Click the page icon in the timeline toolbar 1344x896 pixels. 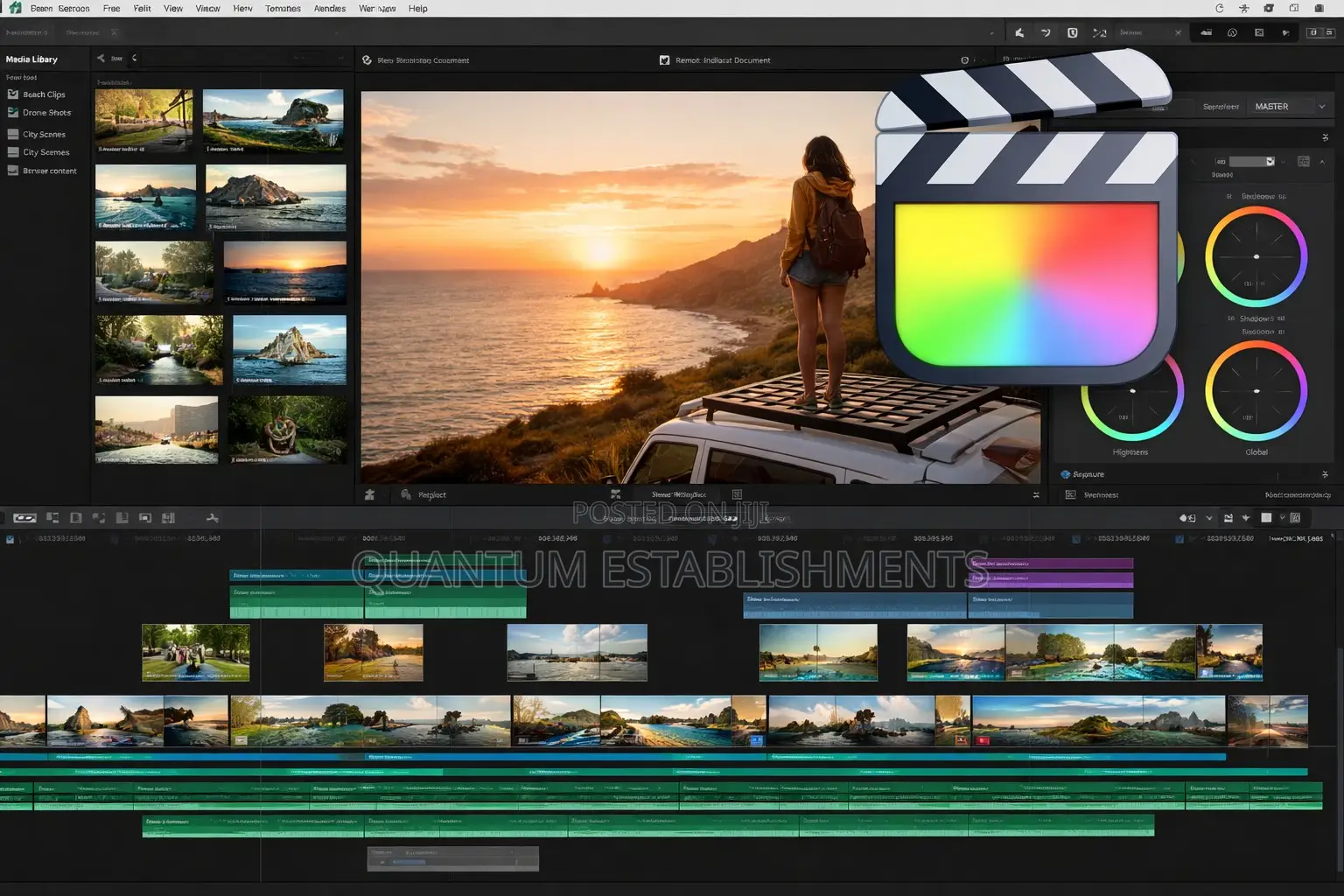[76, 518]
